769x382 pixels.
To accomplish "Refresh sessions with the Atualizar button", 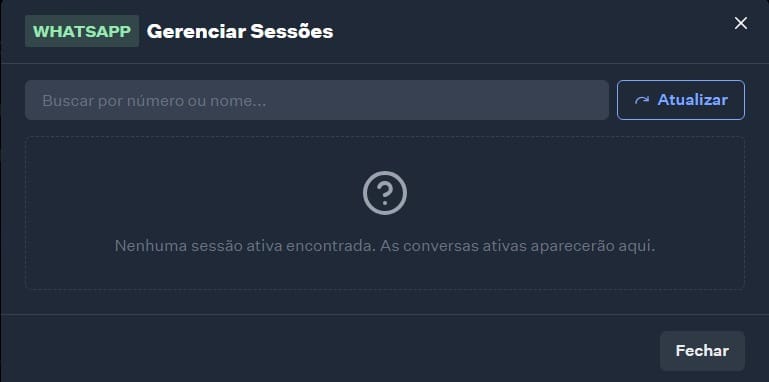I will tap(681, 100).
